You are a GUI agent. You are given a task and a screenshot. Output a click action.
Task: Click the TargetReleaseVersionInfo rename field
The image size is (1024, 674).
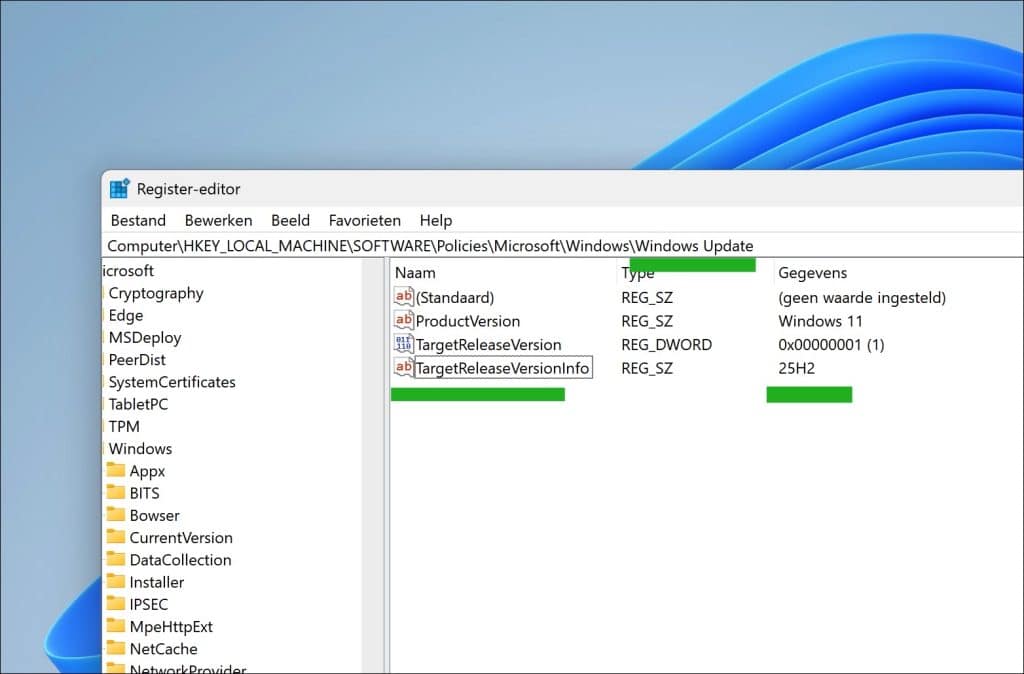click(x=504, y=368)
